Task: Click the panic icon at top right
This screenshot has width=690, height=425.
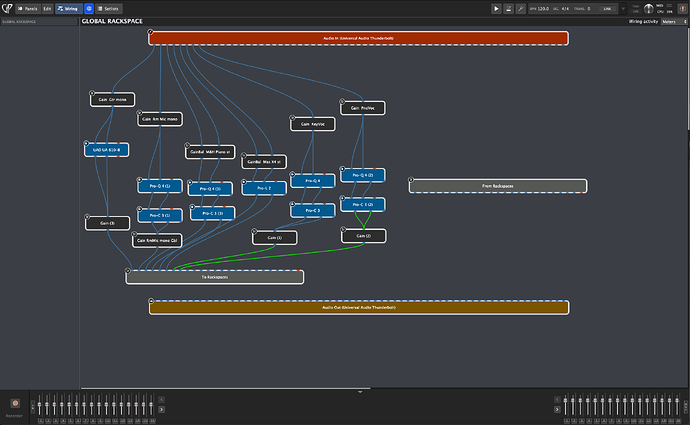Action: (683, 8)
